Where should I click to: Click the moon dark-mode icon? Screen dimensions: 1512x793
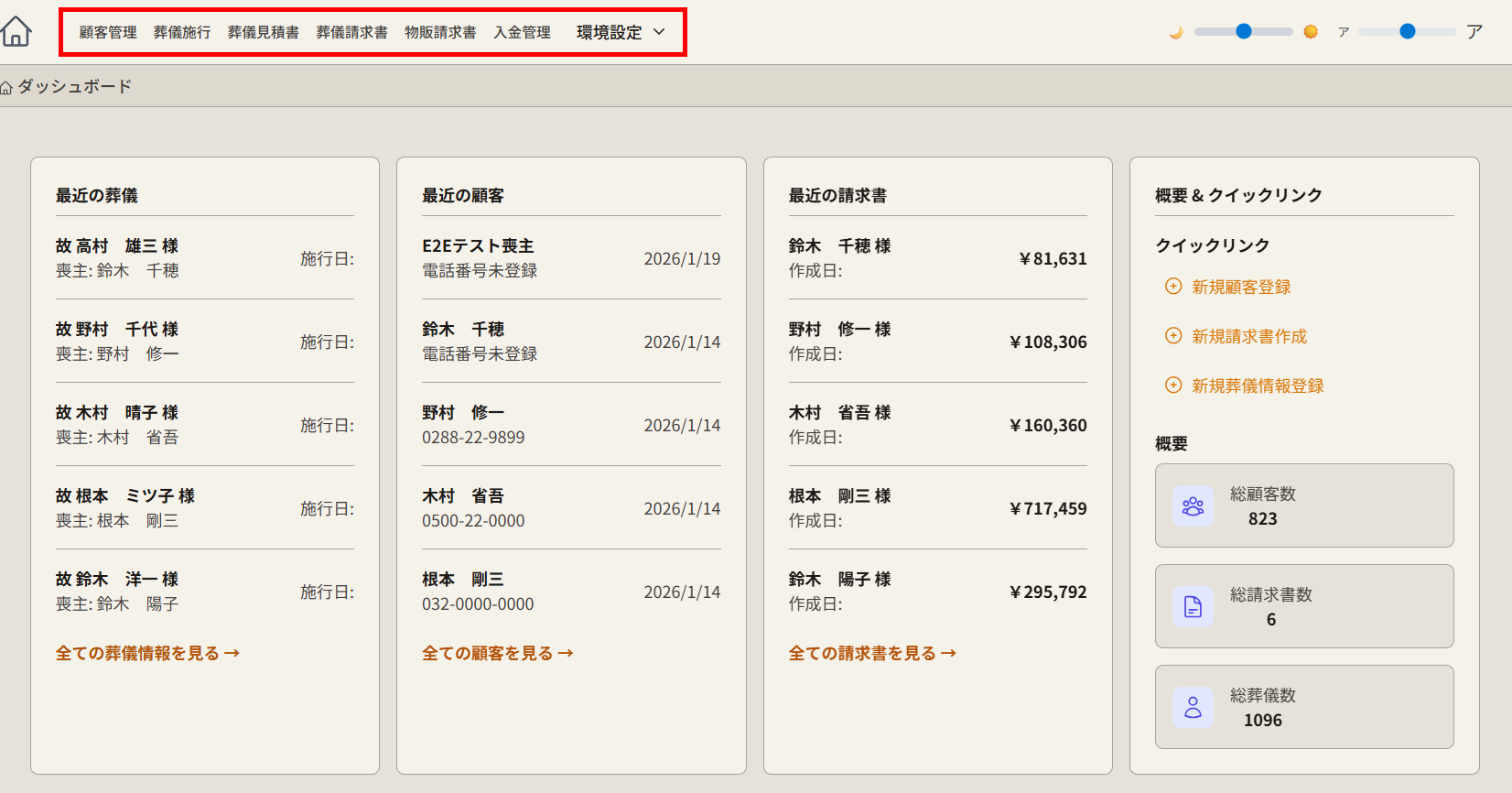click(x=1176, y=32)
